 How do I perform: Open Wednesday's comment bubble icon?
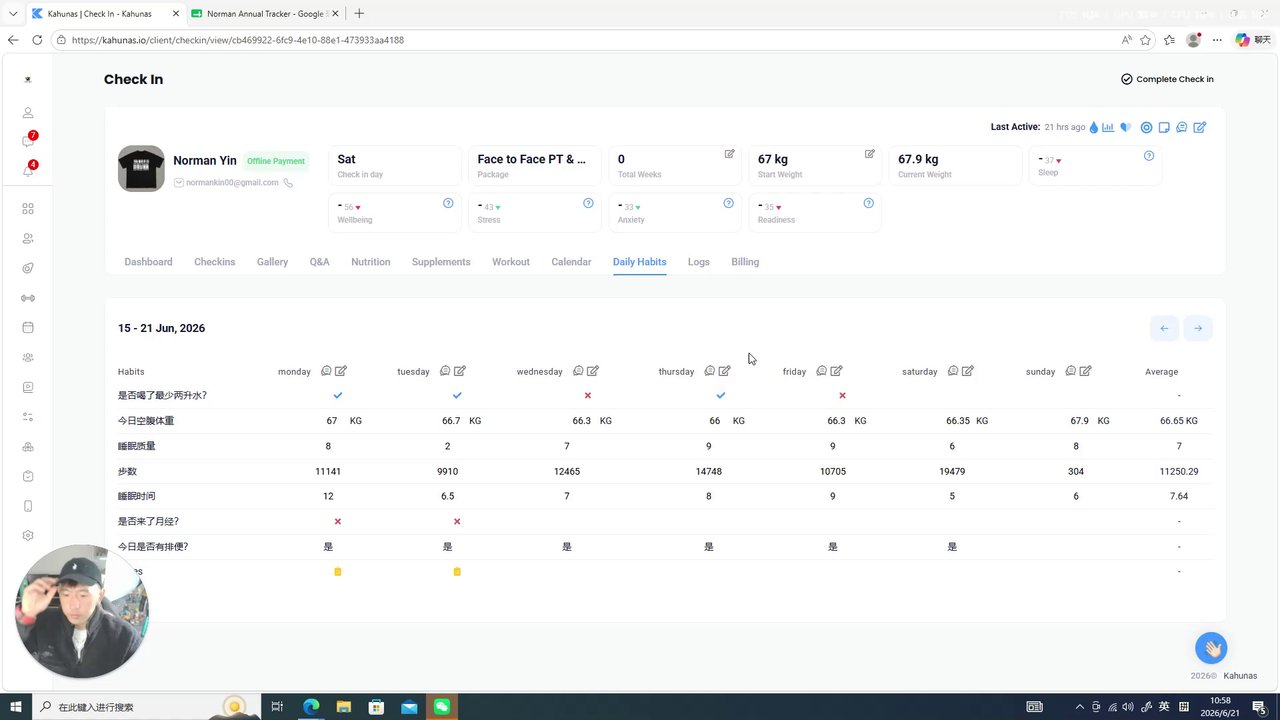click(x=578, y=371)
